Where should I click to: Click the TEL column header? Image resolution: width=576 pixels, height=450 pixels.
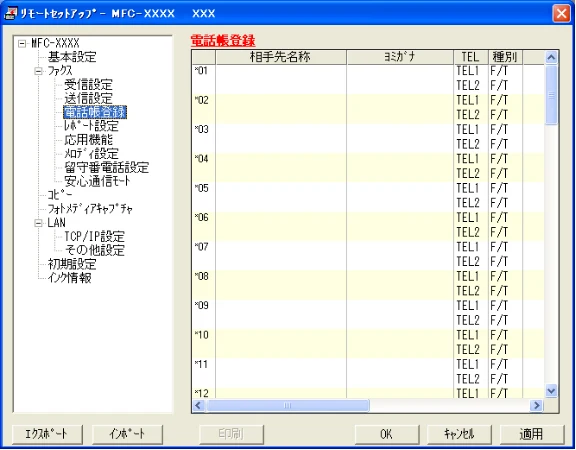pyautogui.click(x=471, y=57)
